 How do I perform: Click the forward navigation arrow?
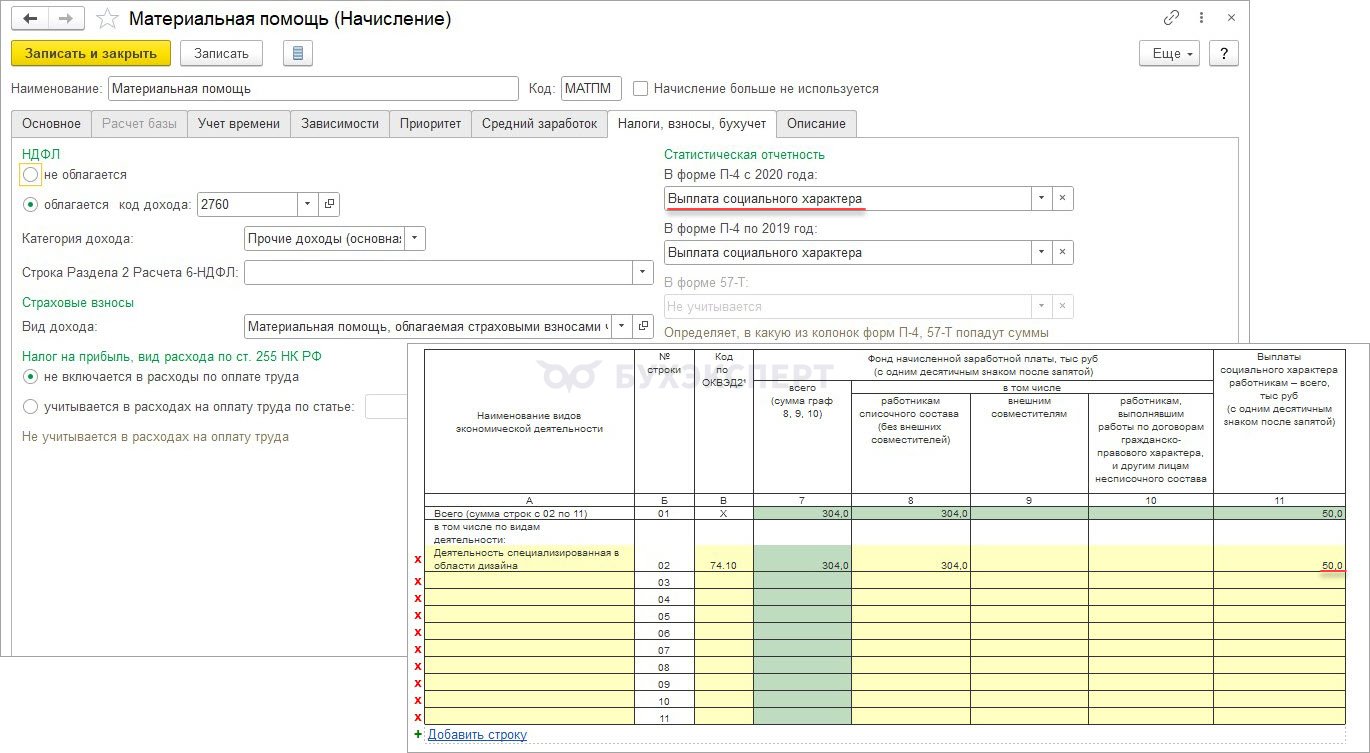coord(66,19)
